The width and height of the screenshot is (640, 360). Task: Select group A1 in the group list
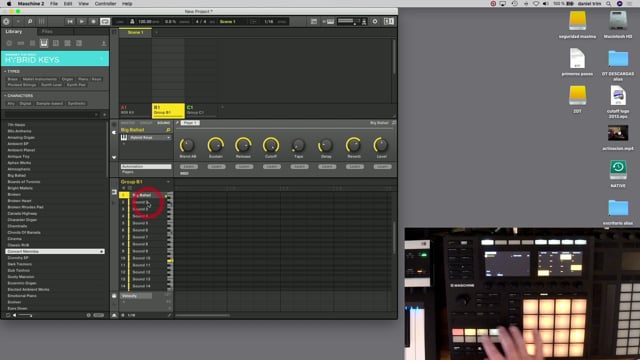point(136,110)
